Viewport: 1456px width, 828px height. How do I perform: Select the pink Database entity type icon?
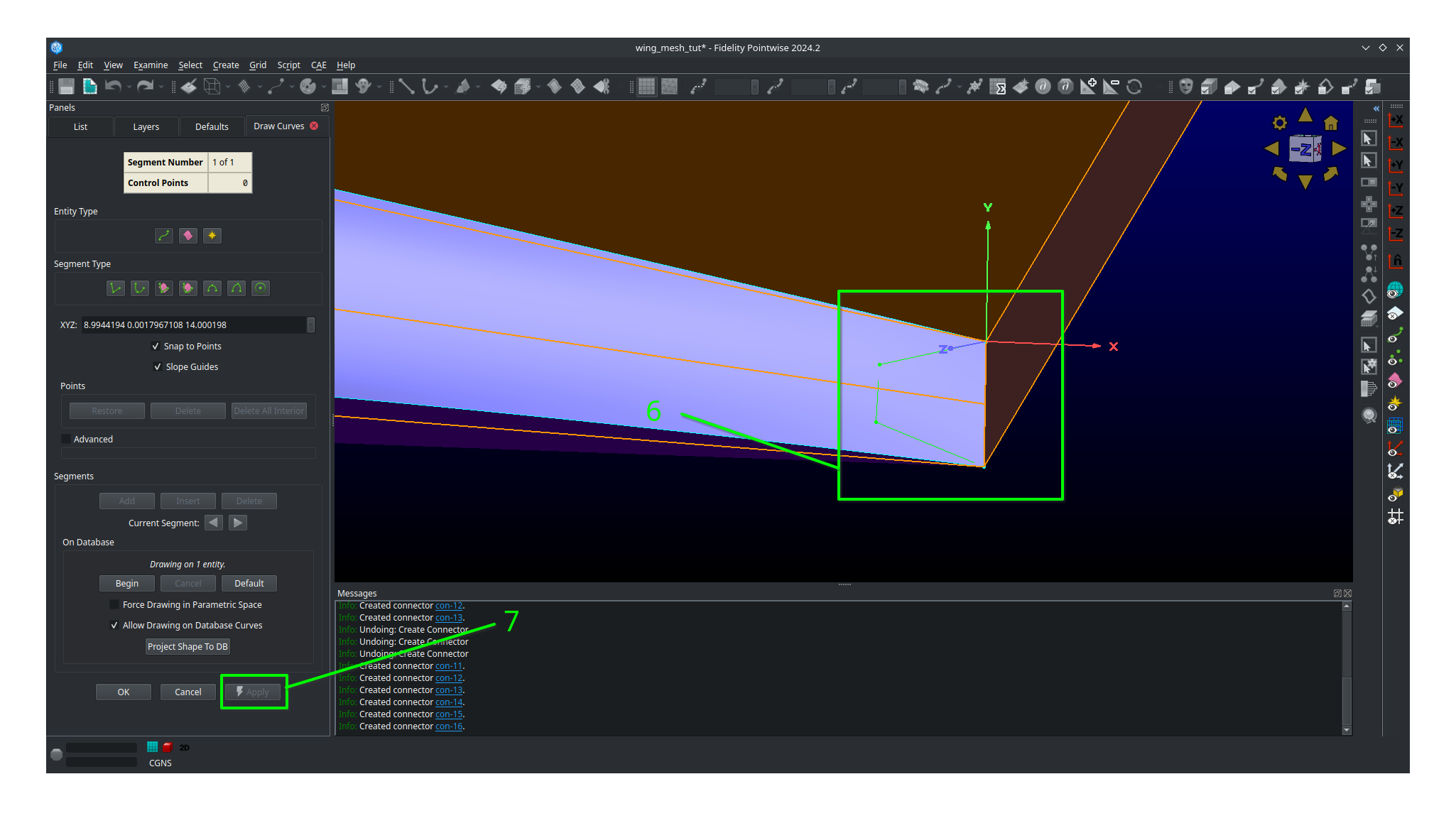pos(188,235)
